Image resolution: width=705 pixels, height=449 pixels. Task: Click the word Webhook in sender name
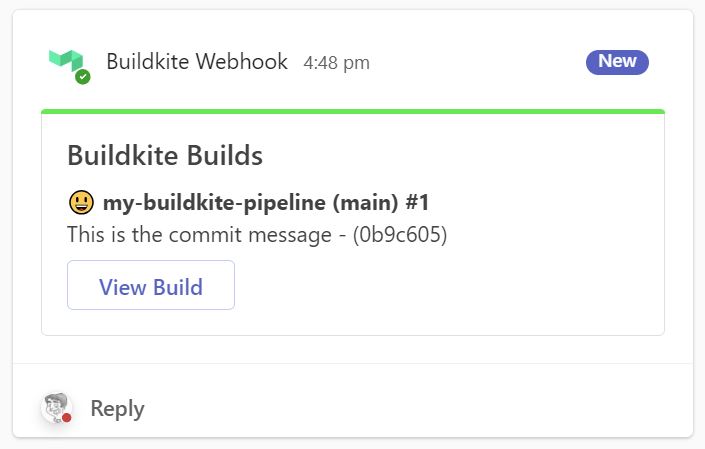pyautogui.click(x=242, y=62)
